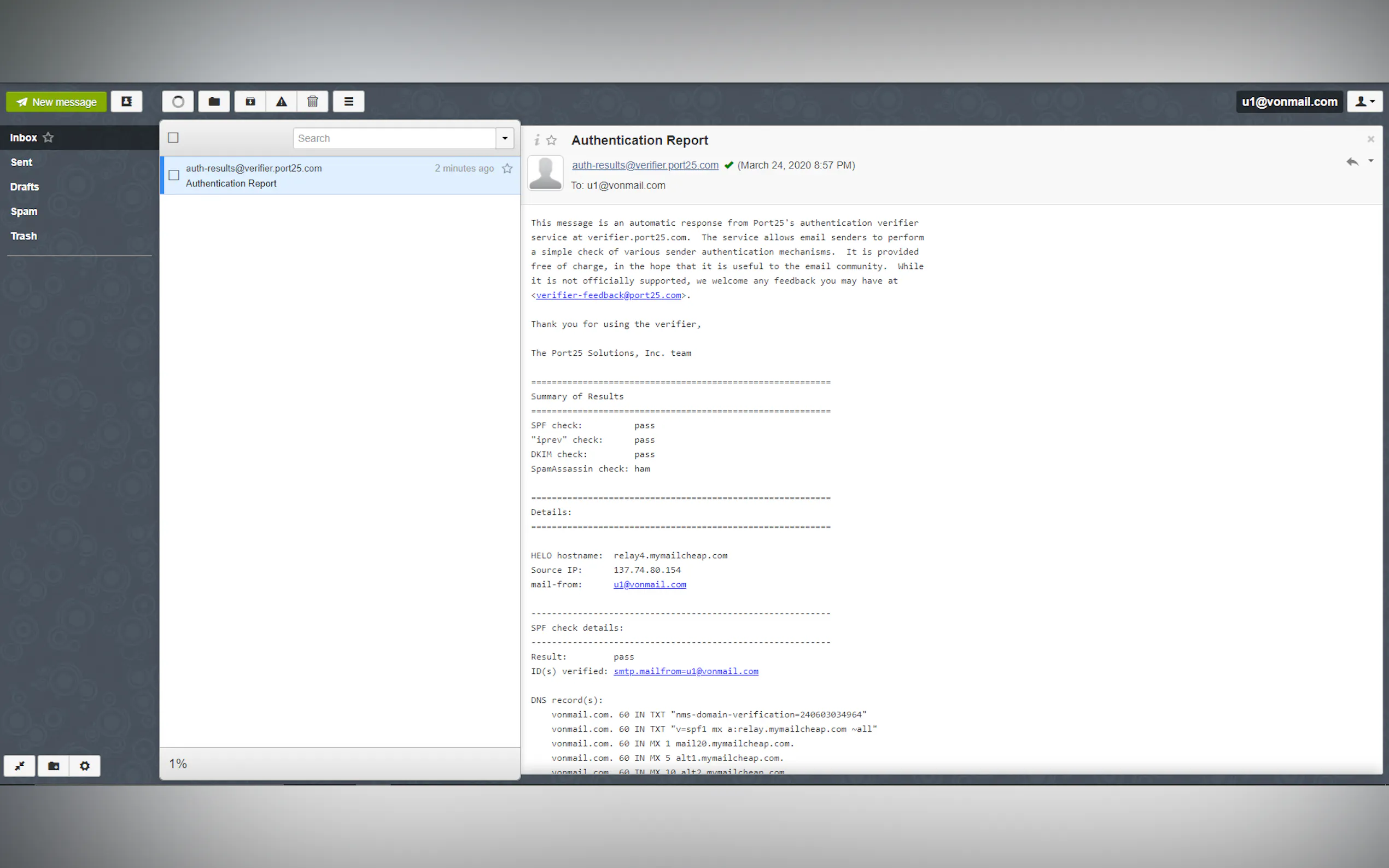Screen dimensions: 1389x868
Task: Reload the message list
Action: (x=178, y=102)
